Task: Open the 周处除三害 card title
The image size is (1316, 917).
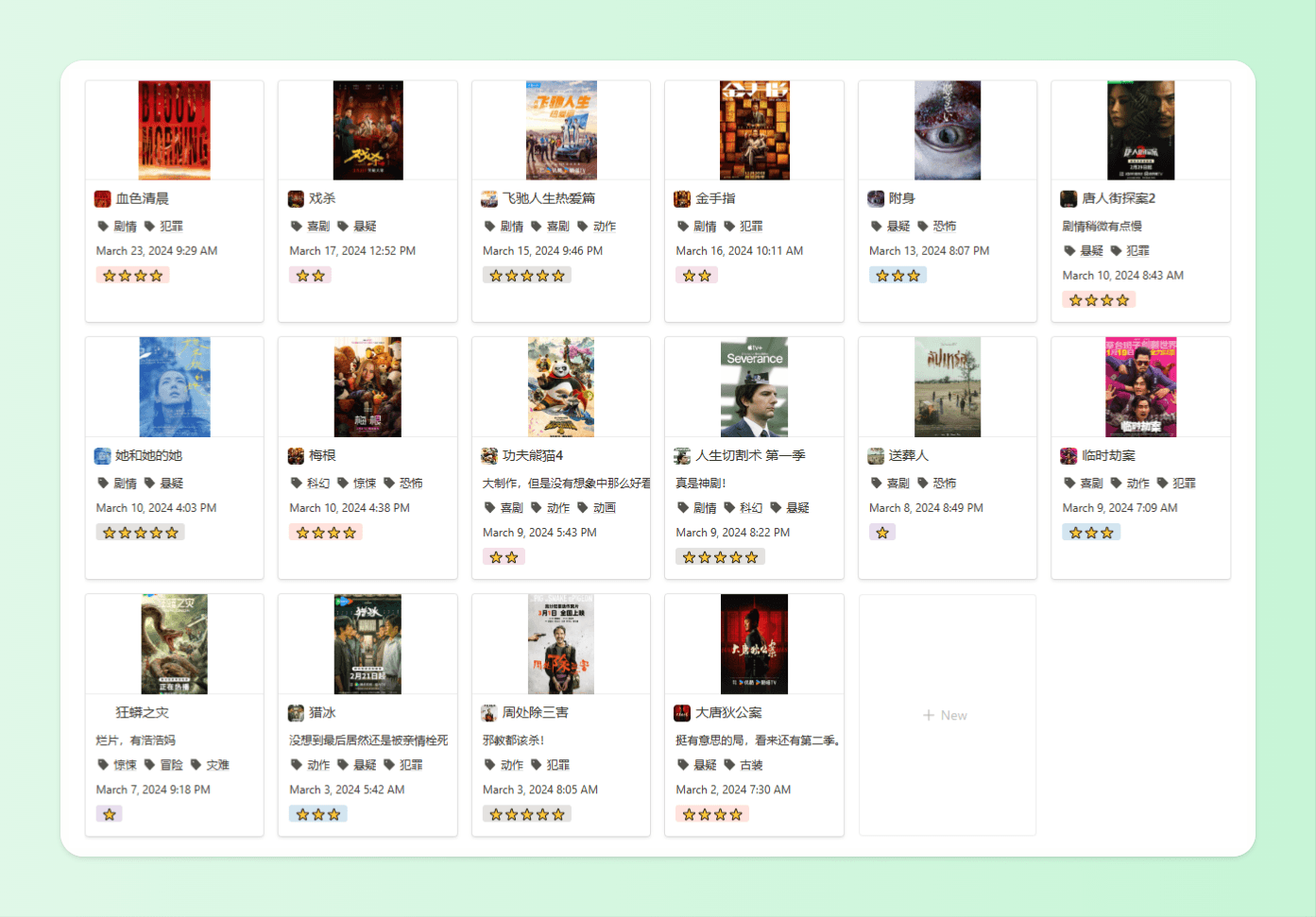Action: tap(535, 713)
